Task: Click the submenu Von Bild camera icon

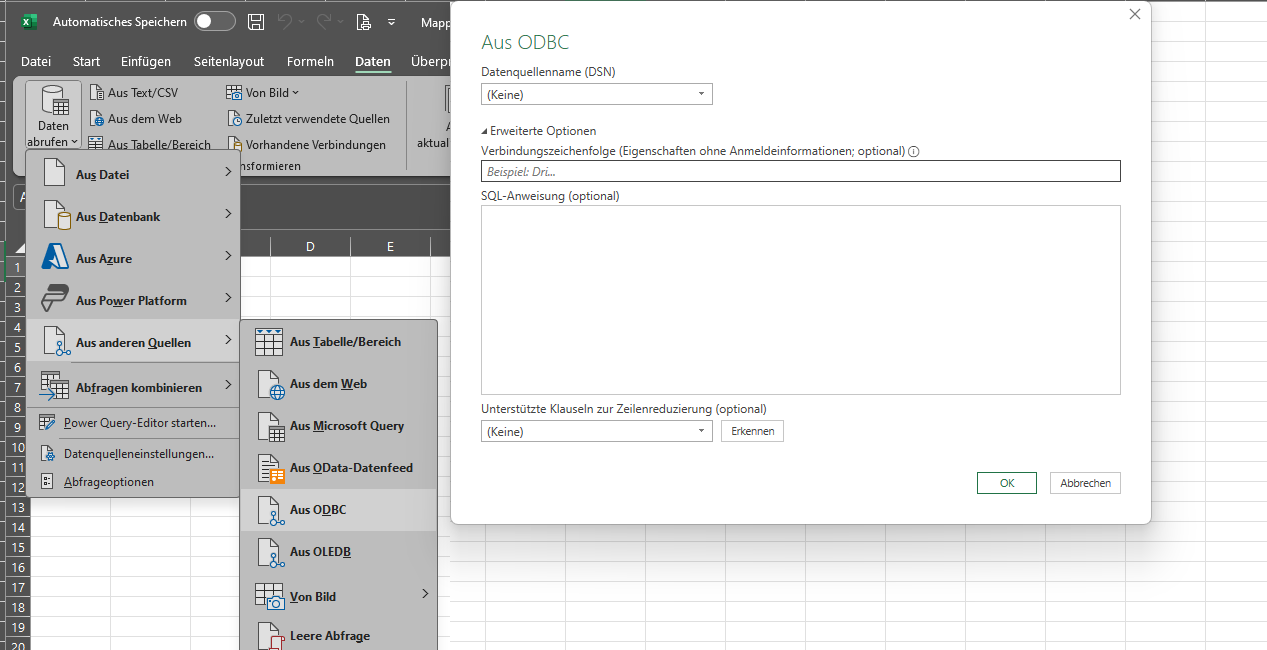Action: 270,597
